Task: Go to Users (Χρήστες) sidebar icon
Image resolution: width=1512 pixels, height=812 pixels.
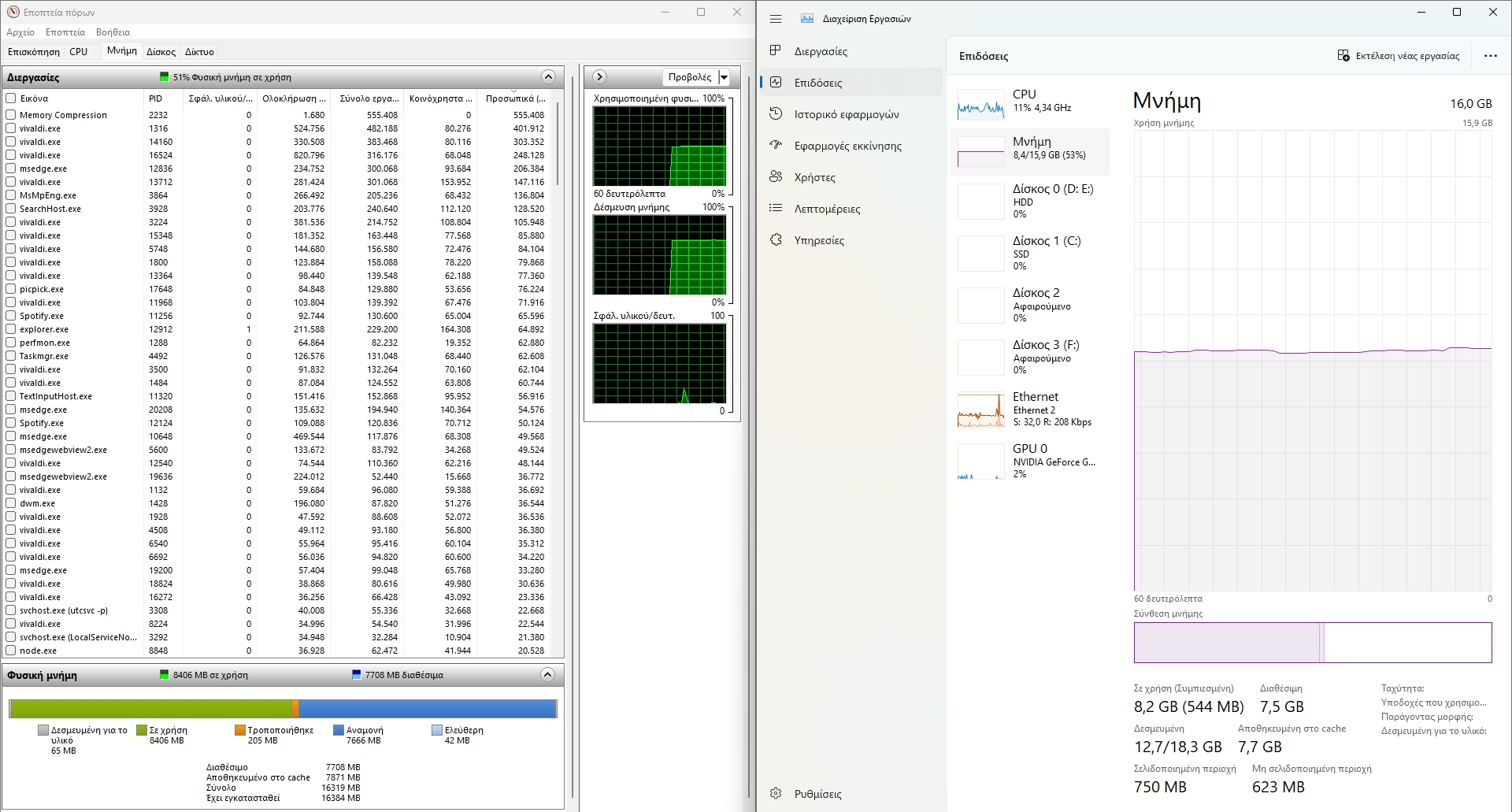Action: 776,176
